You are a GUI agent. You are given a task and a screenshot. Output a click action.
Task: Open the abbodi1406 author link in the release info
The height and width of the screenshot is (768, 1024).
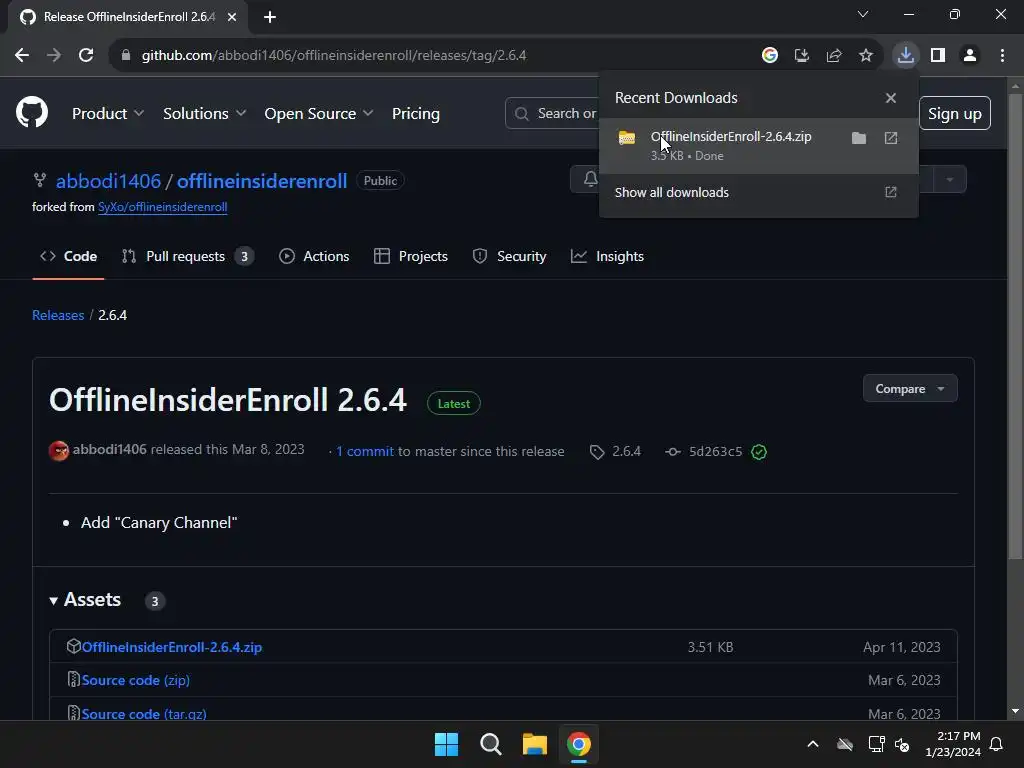[x=110, y=450]
